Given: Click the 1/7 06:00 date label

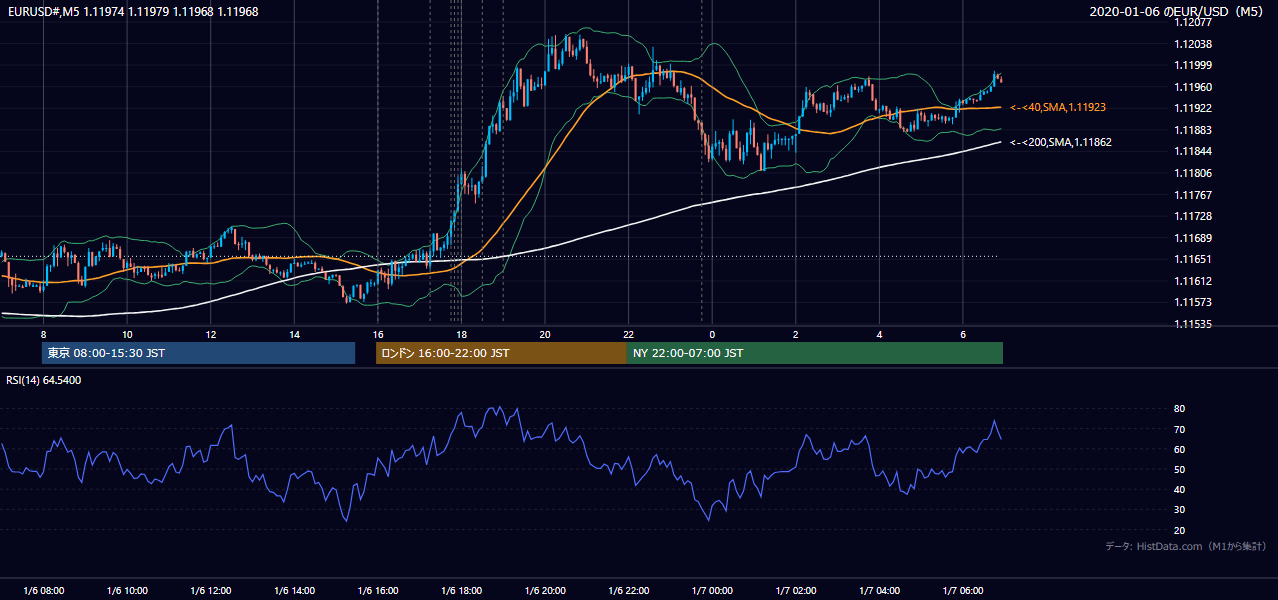Looking at the screenshot, I should point(962,590).
